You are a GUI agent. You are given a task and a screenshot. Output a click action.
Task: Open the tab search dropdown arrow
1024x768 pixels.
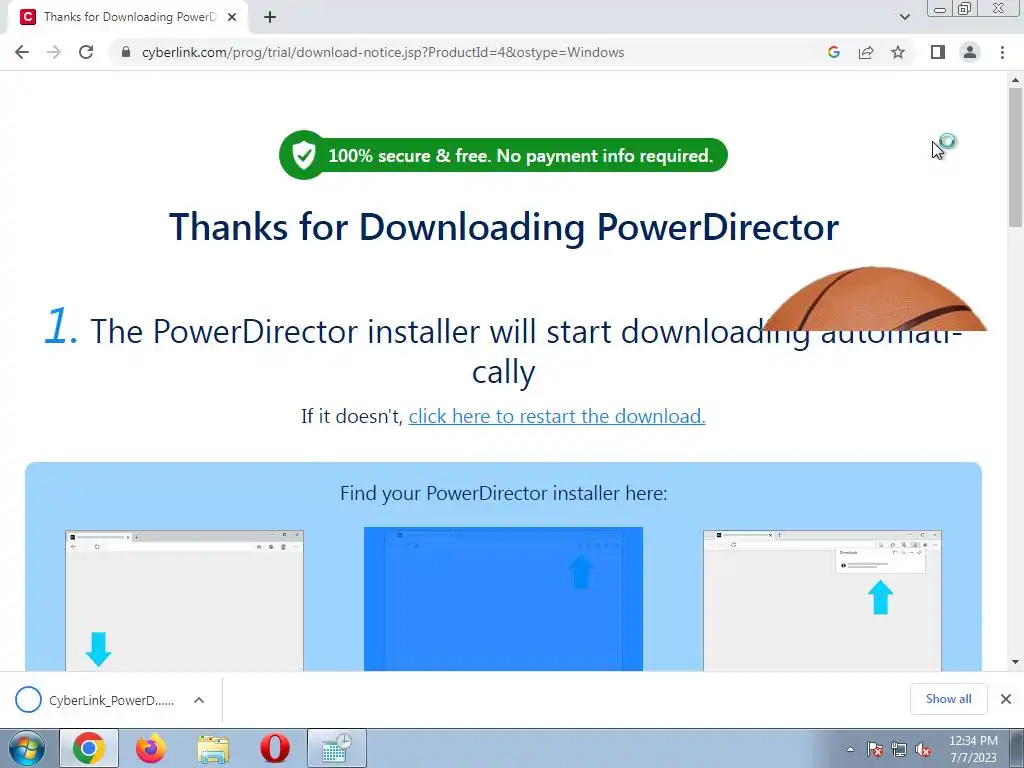tap(904, 17)
